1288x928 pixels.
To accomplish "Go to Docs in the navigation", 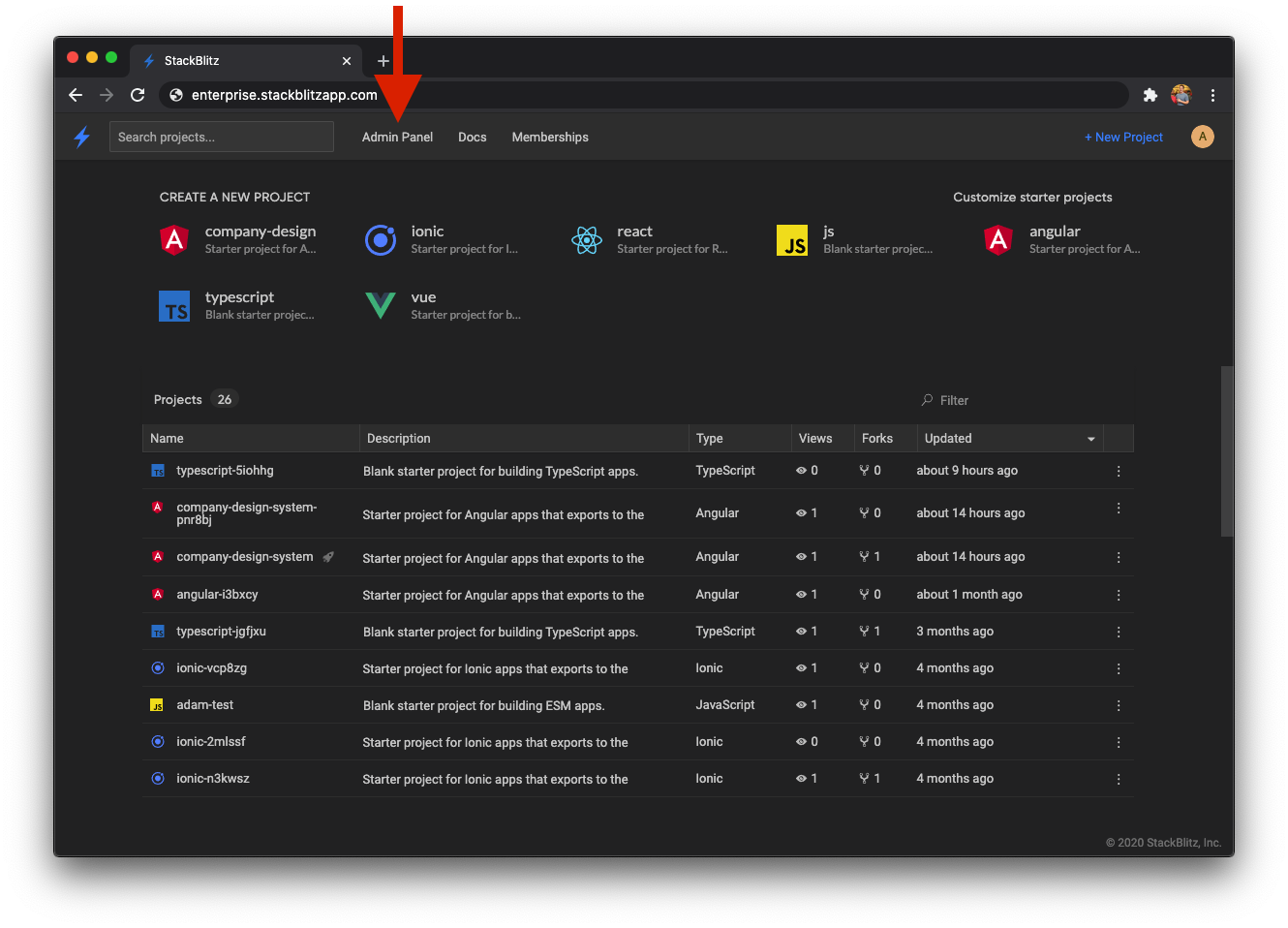I will (x=473, y=138).
